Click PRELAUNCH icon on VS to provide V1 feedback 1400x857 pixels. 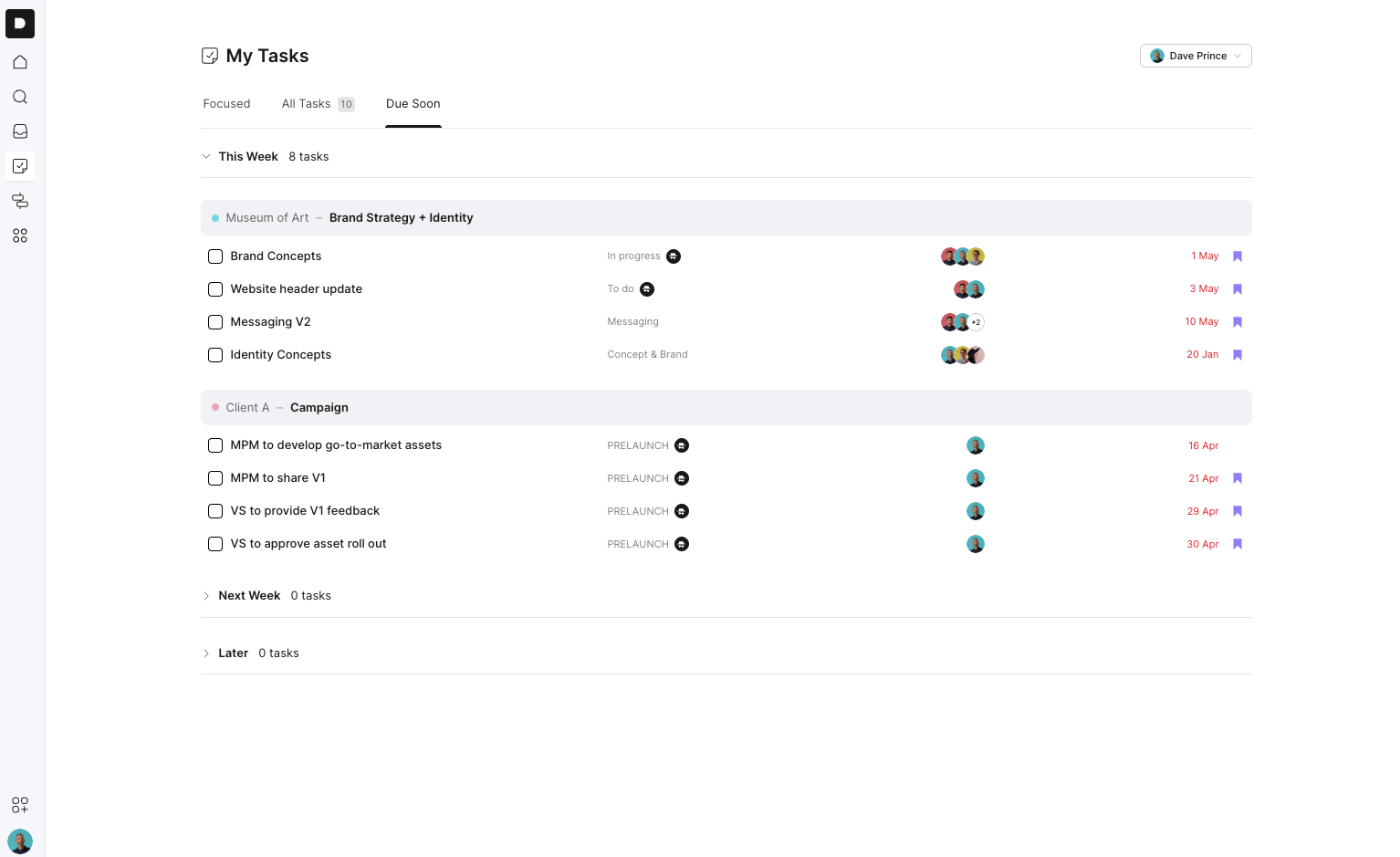pos(682,511)
